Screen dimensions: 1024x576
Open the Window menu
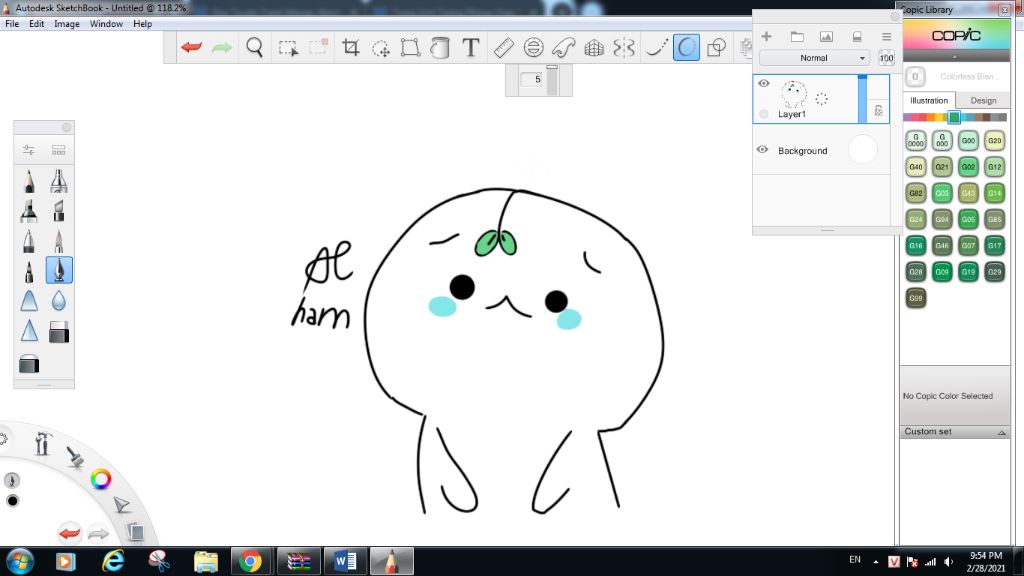click(x=106, y=24)
